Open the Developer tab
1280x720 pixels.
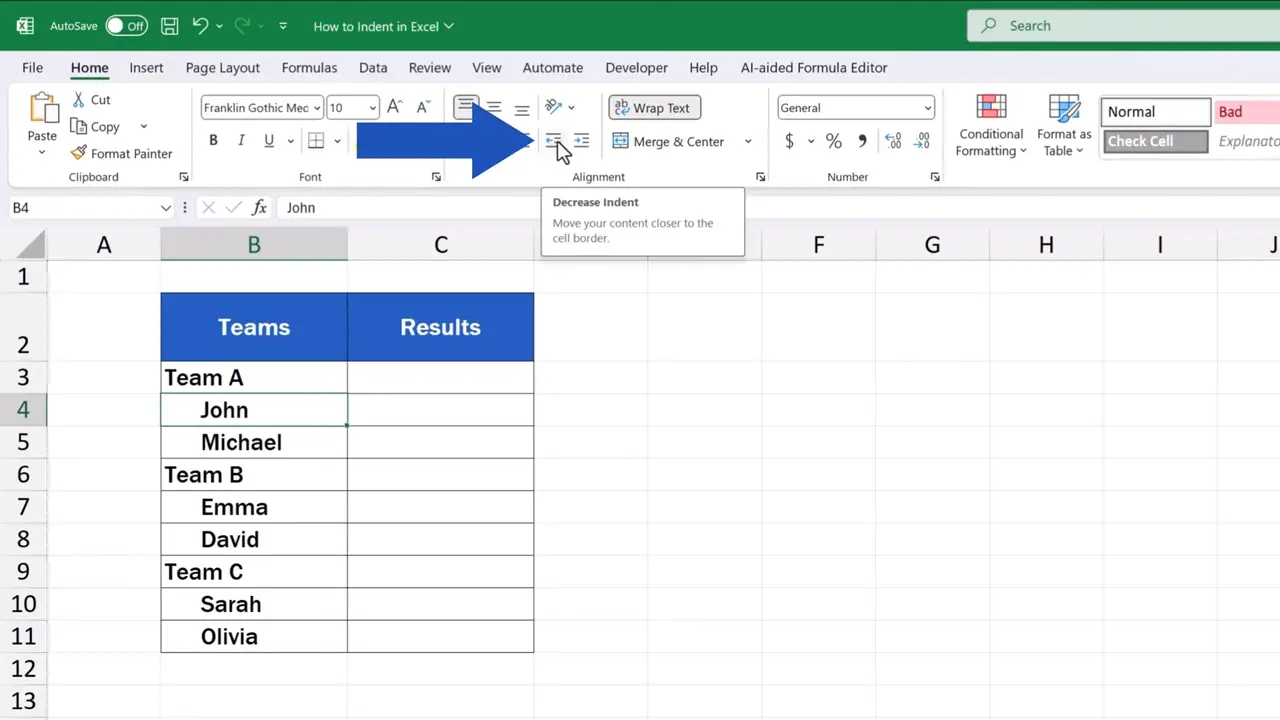point(636,67)
